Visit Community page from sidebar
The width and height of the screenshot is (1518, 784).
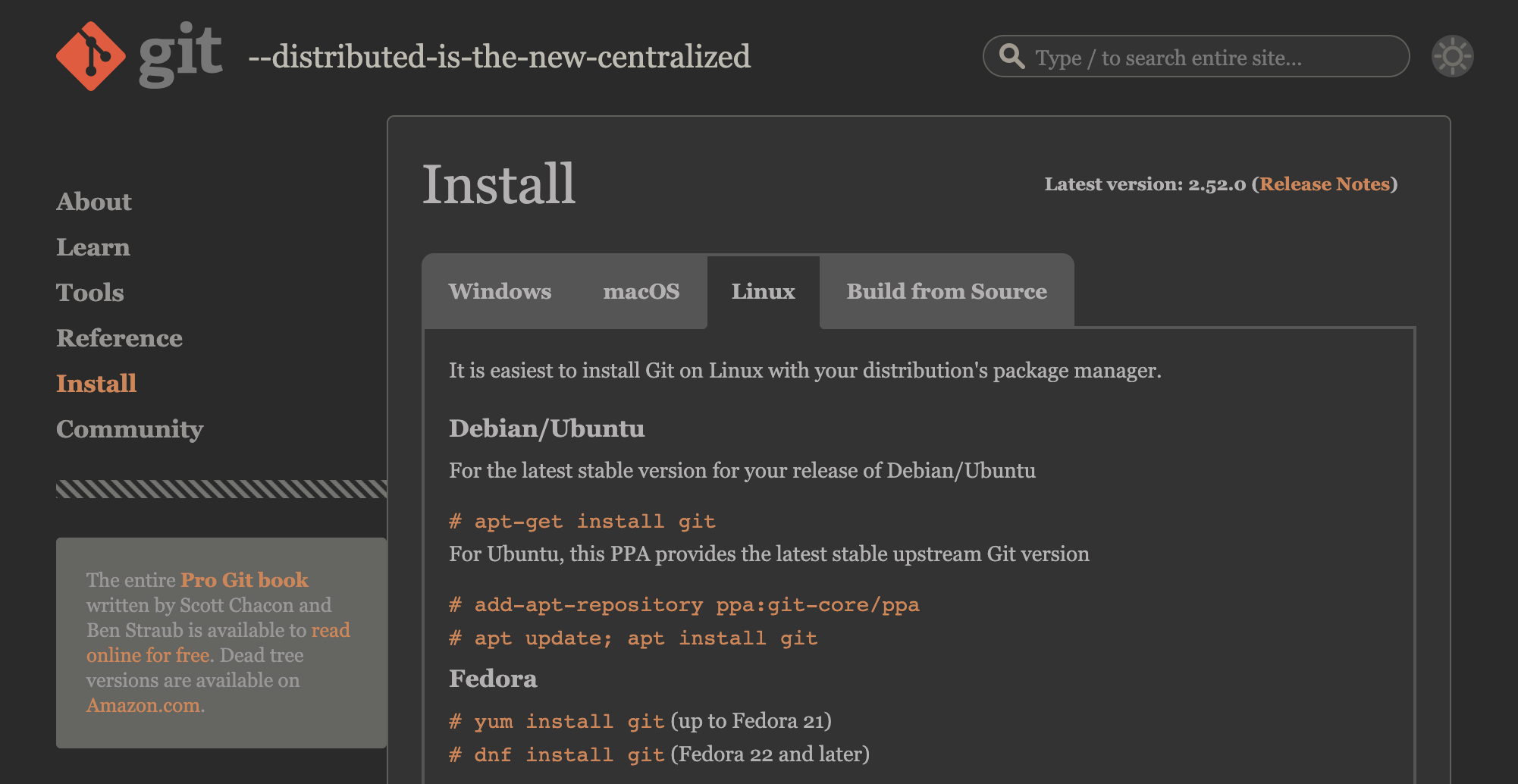click(130, 429)
